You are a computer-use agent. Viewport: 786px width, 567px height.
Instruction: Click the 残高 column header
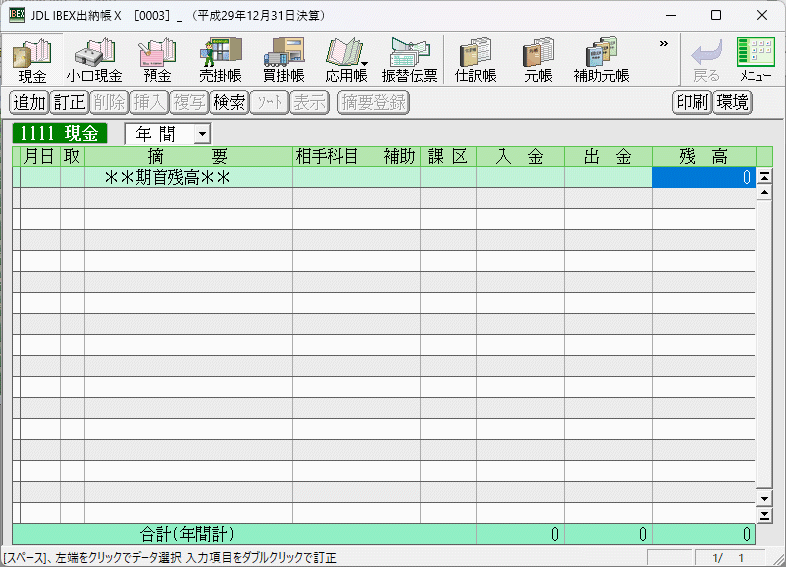[x=704, y=156]
